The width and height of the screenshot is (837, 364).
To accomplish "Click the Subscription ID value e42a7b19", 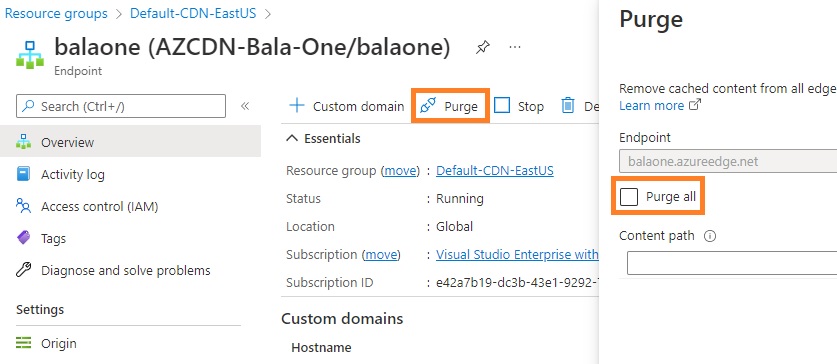I will coord(517,282).
